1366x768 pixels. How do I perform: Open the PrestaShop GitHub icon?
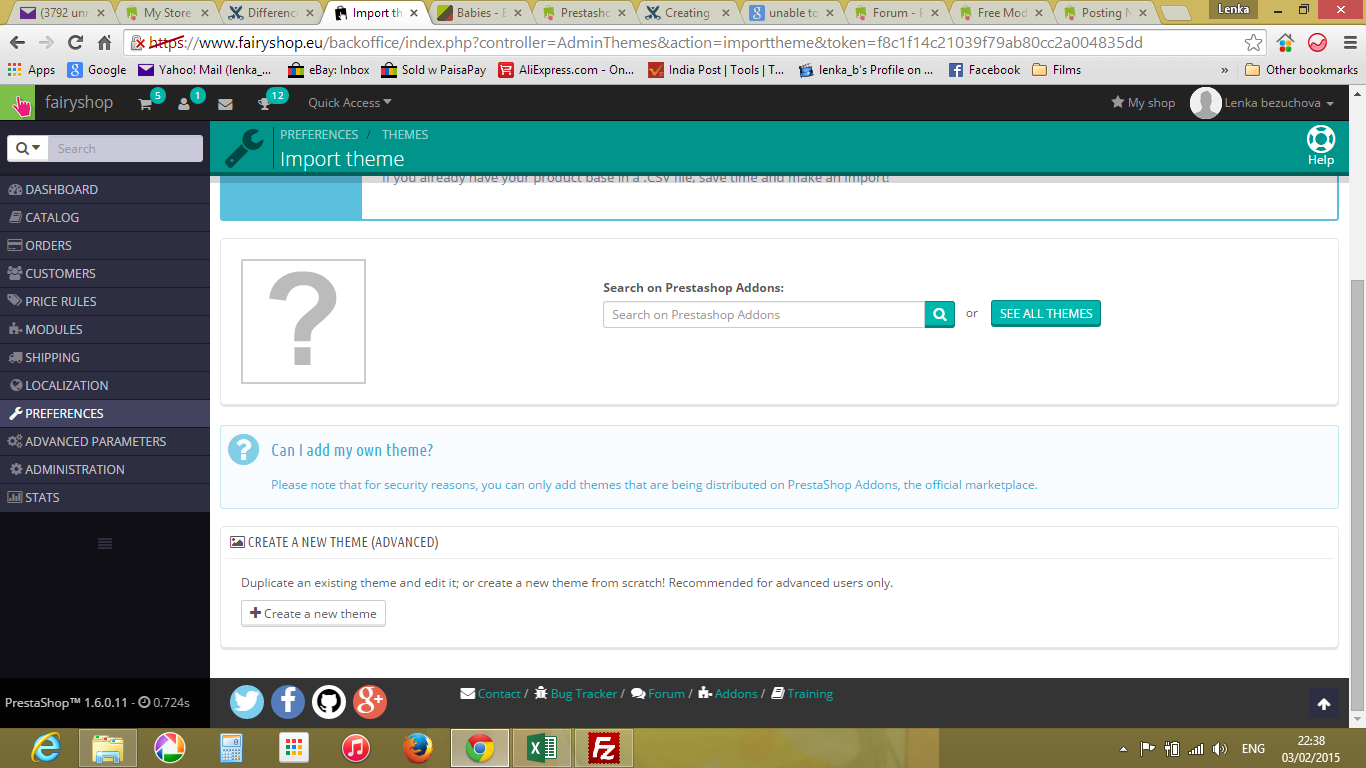[x=329, y=701]
